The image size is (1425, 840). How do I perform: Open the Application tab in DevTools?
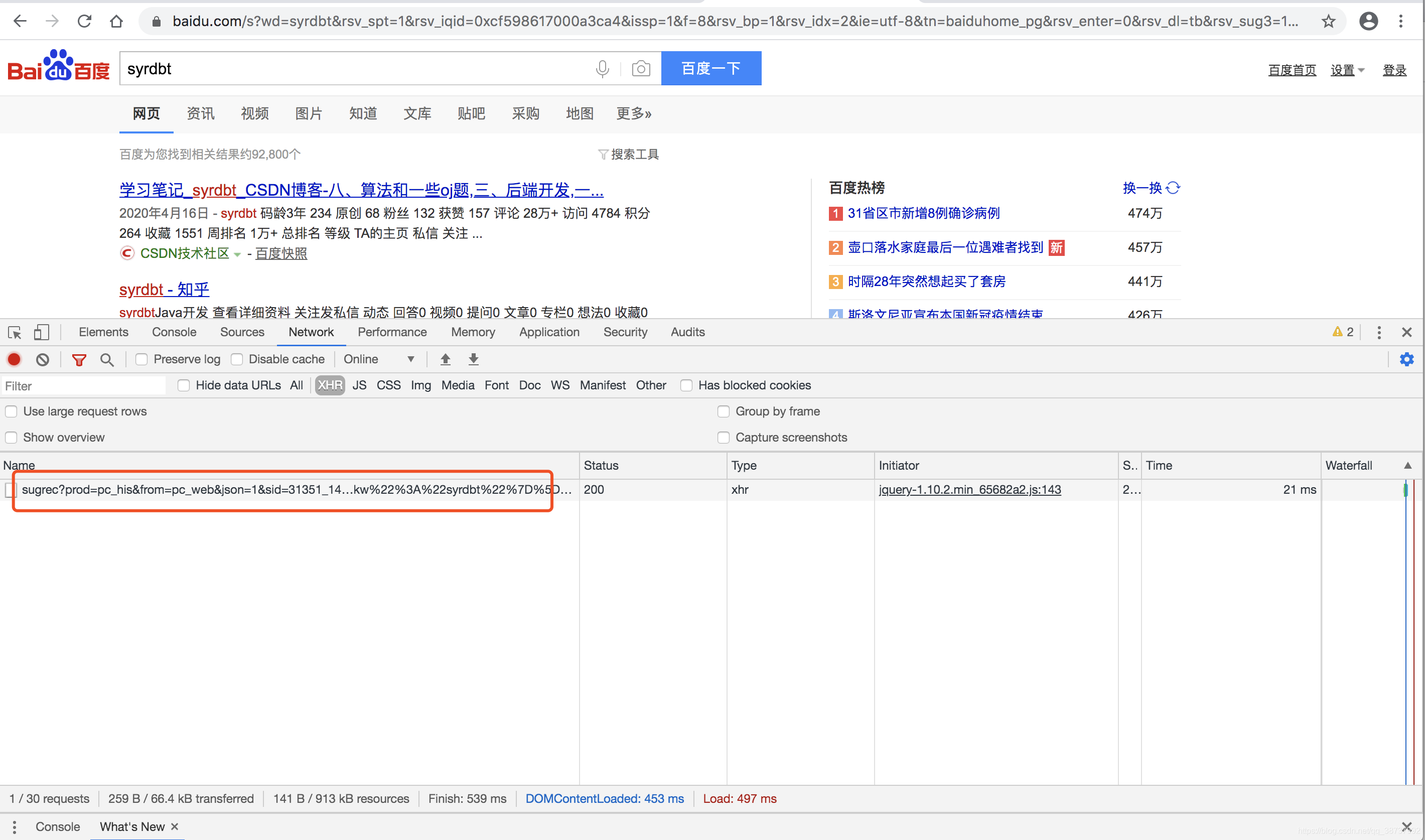549,332
